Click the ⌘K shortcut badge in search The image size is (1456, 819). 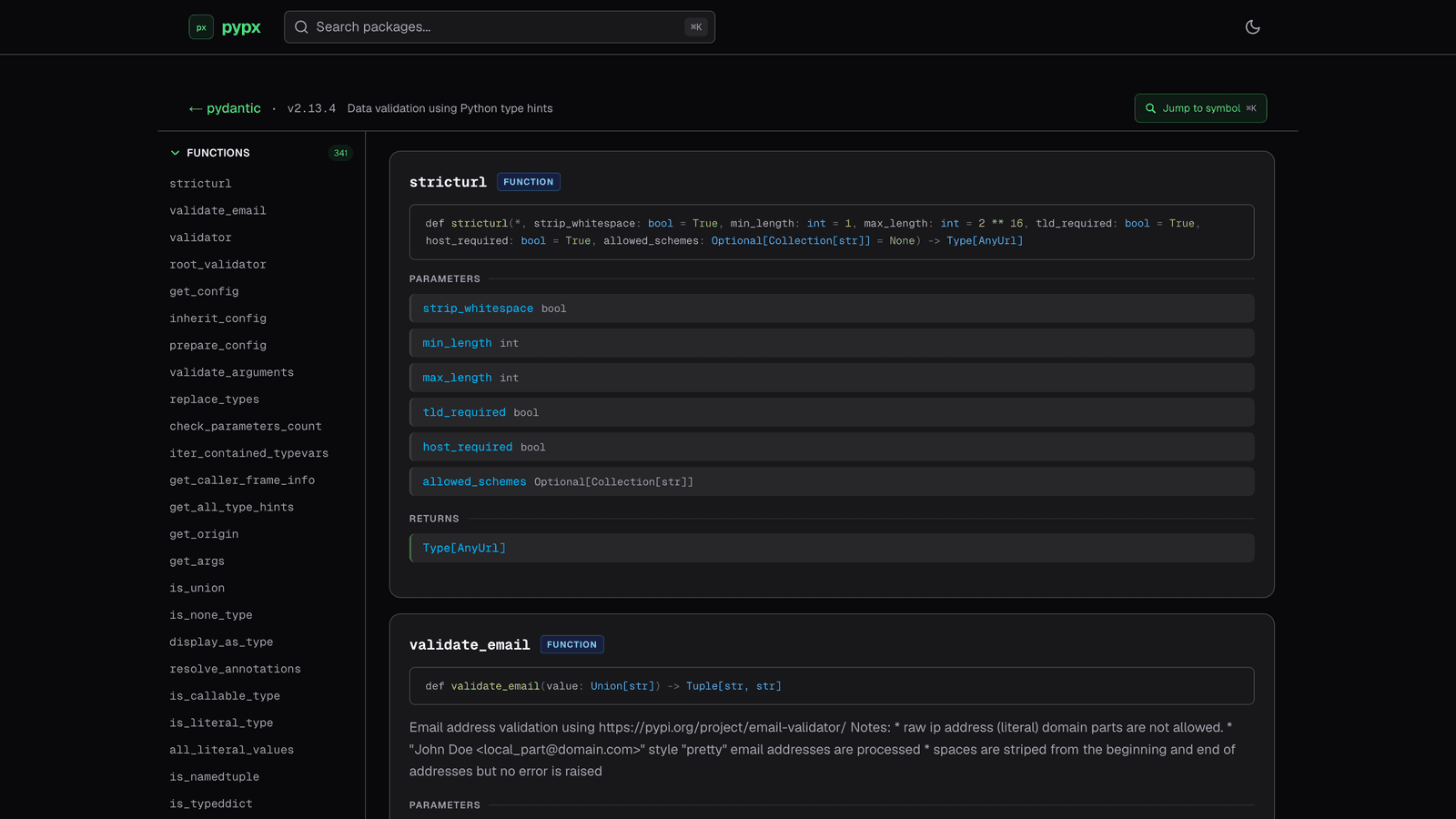point(696,27)
